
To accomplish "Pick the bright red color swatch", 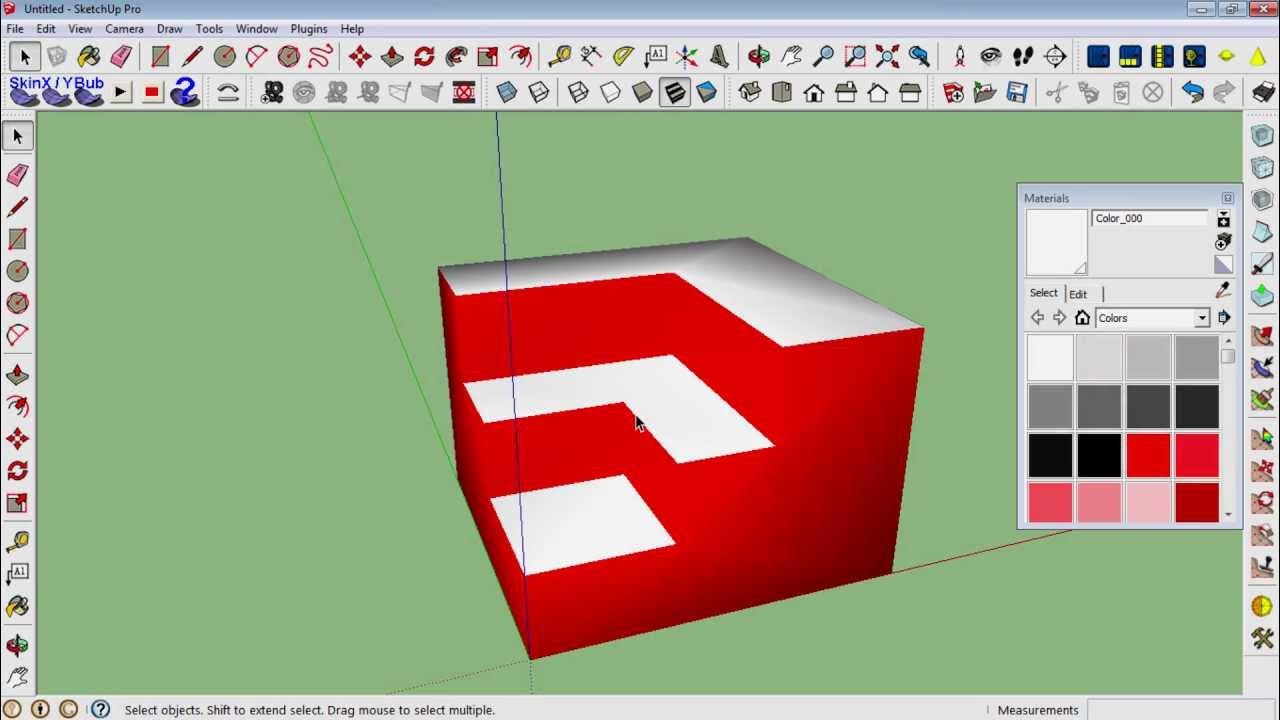I will tap(1148, 456).
